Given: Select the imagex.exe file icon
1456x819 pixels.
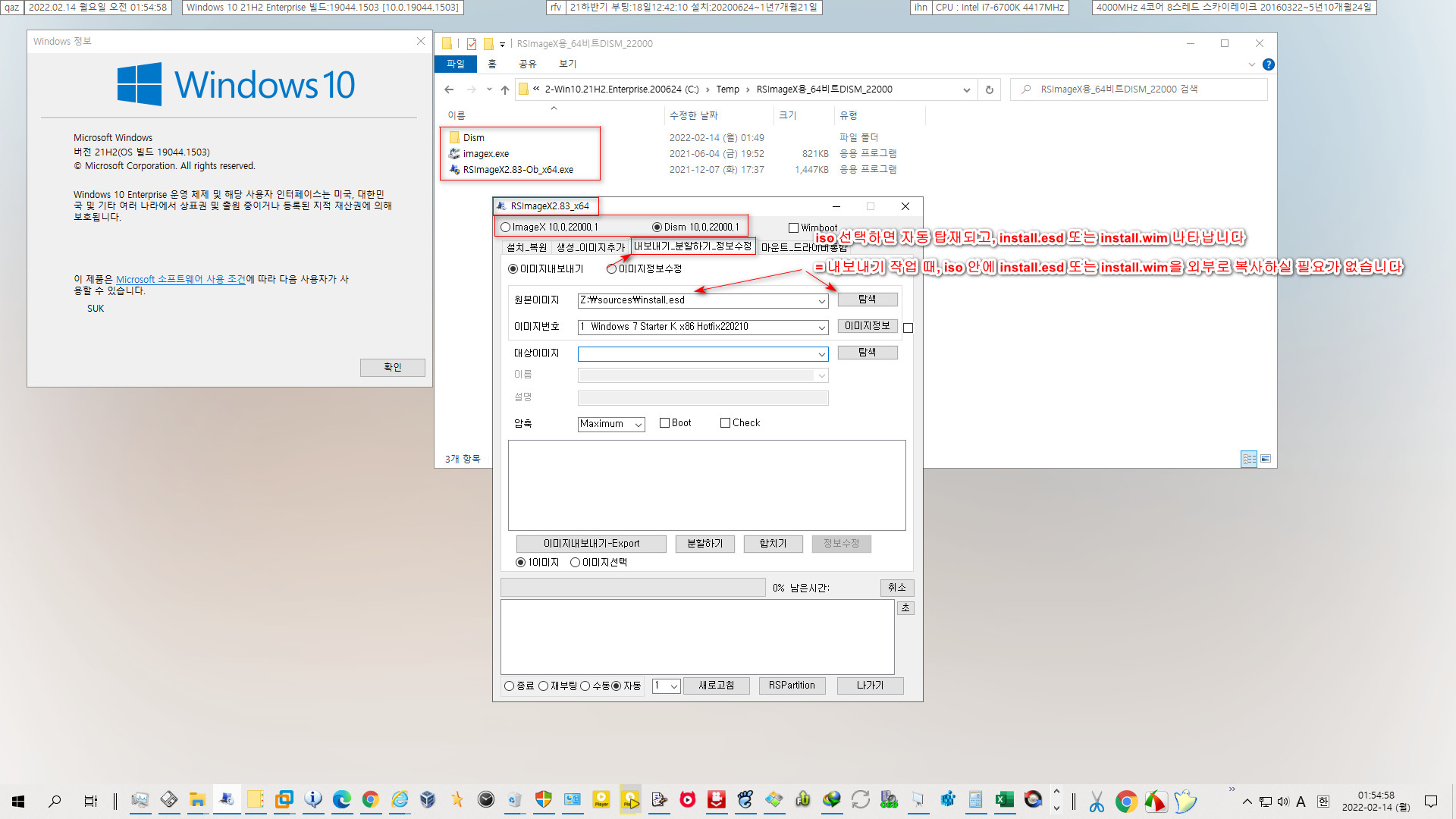Looking at the screenshot, I should click(454, 153).
